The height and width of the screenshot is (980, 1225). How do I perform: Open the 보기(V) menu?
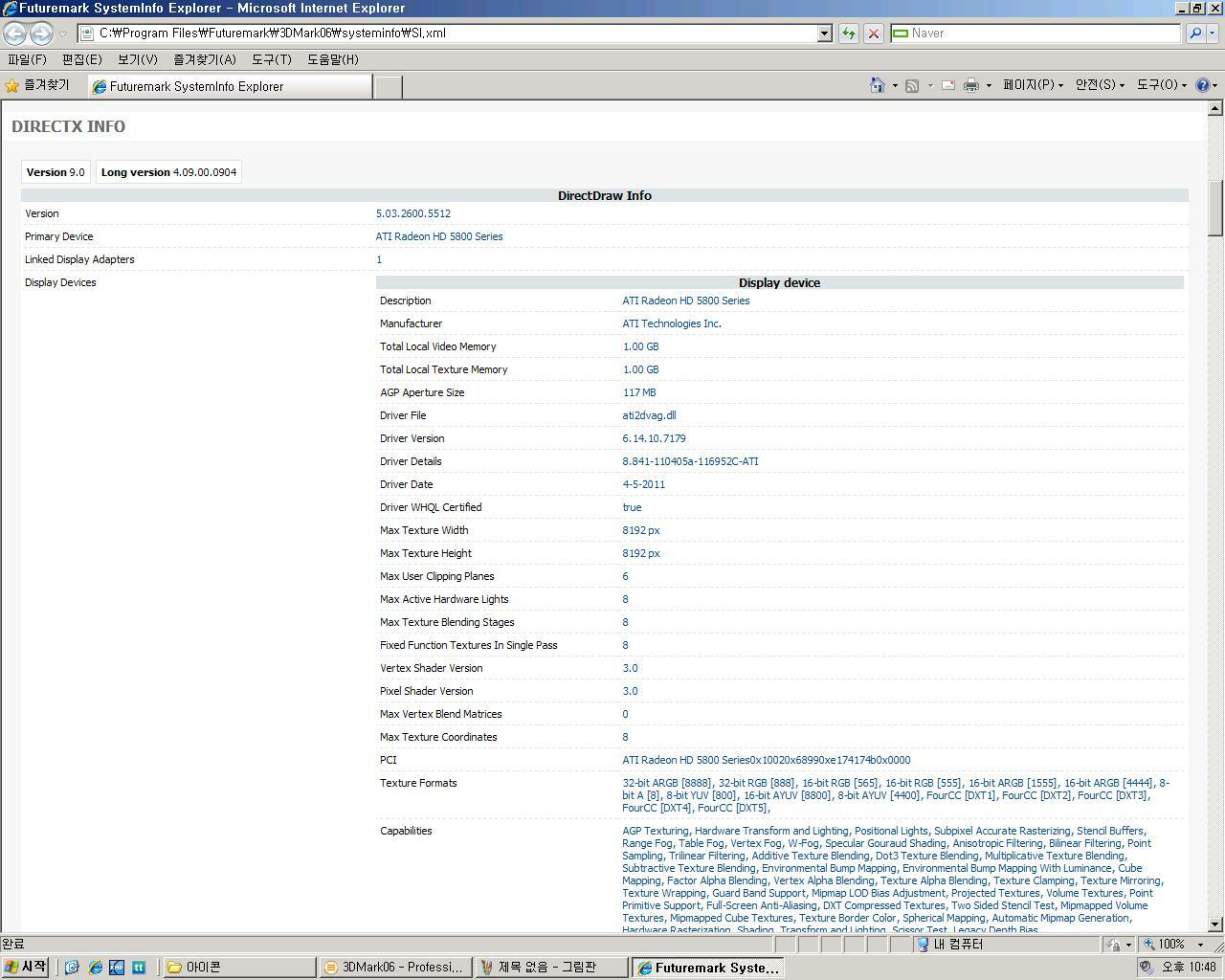tap(137, 59)
